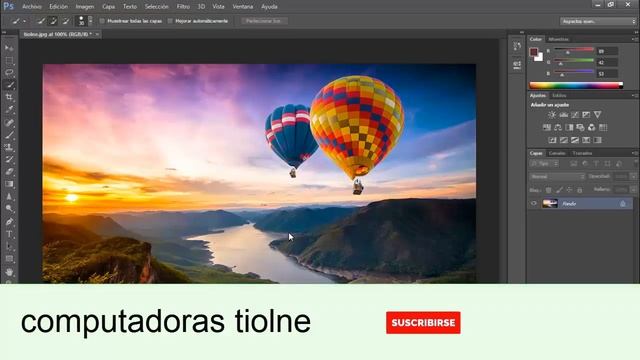Select the Eyedropper tool

click(x=9, y=109)
